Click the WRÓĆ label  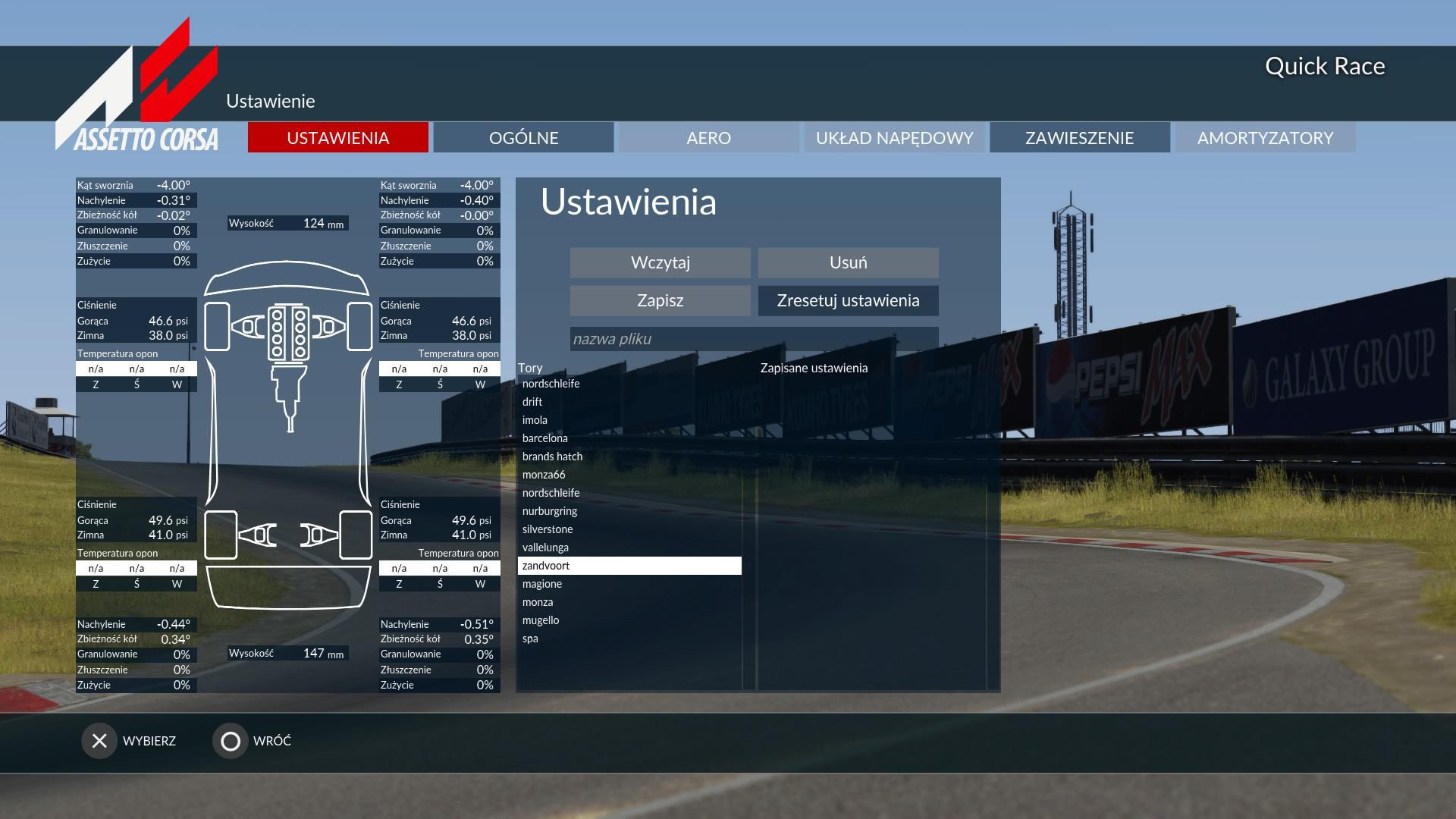272,741
